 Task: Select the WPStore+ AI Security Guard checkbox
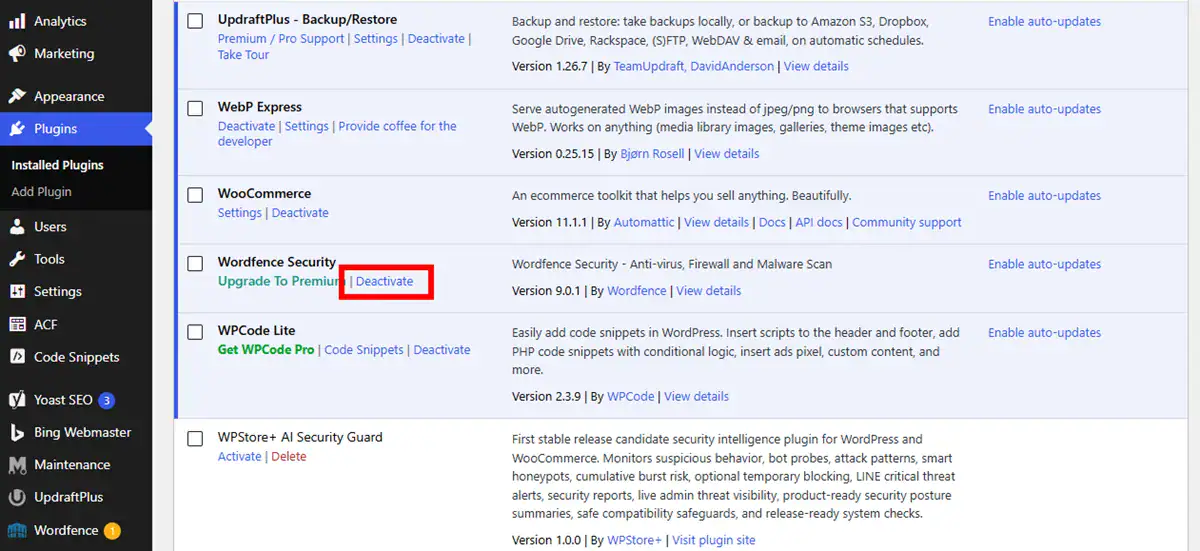point(195,439)
